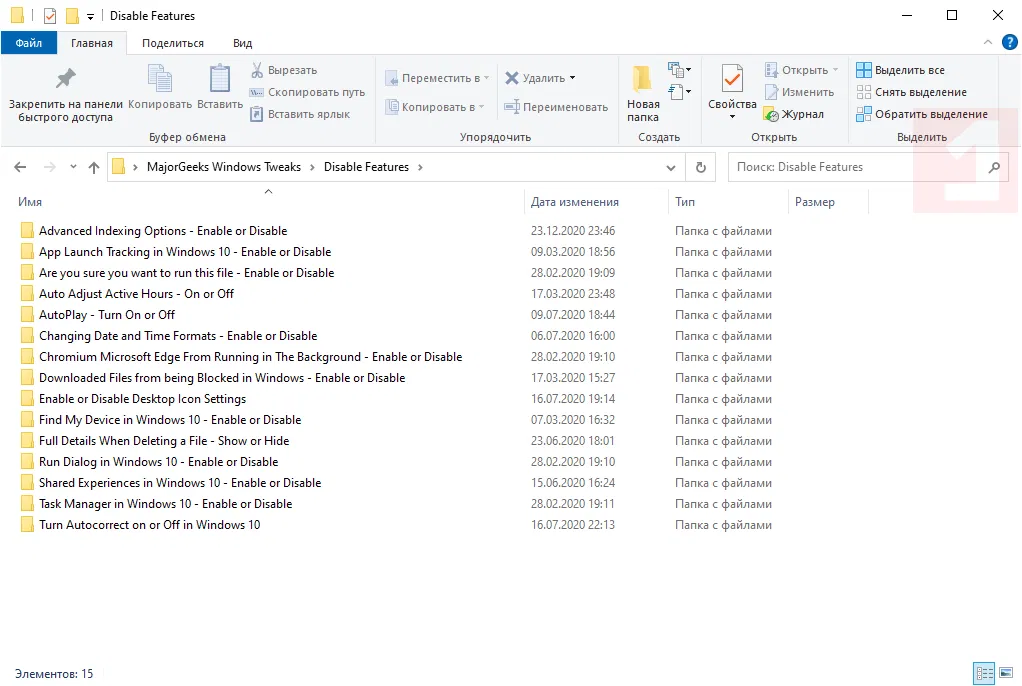Click Снять выделение
This screenshot has width=1022, height=686.
point(911,92)
